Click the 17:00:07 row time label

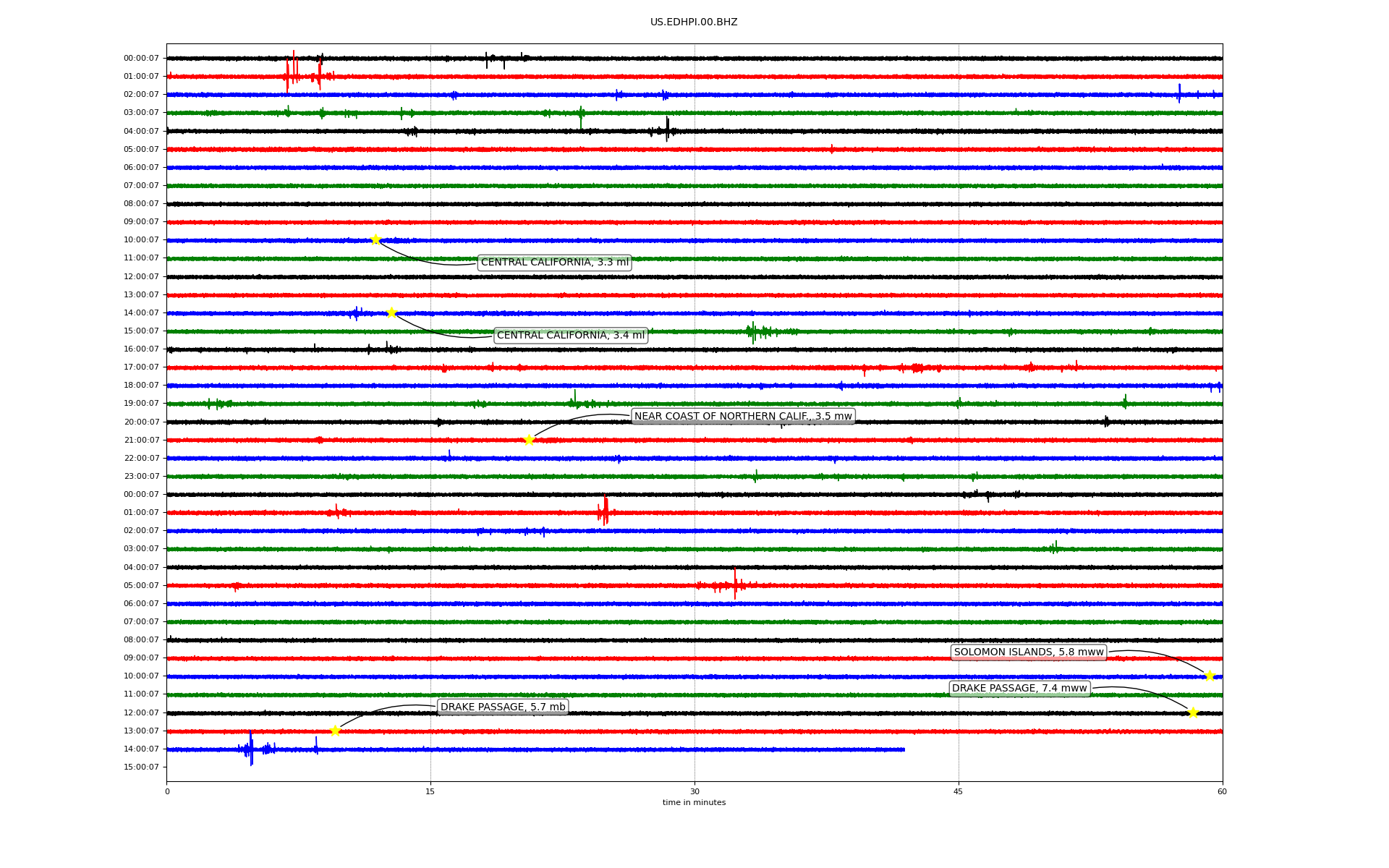point(141,367)
